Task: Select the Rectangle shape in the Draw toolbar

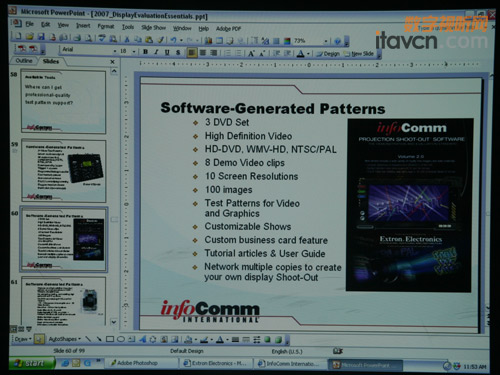Action: pos(110,339)
